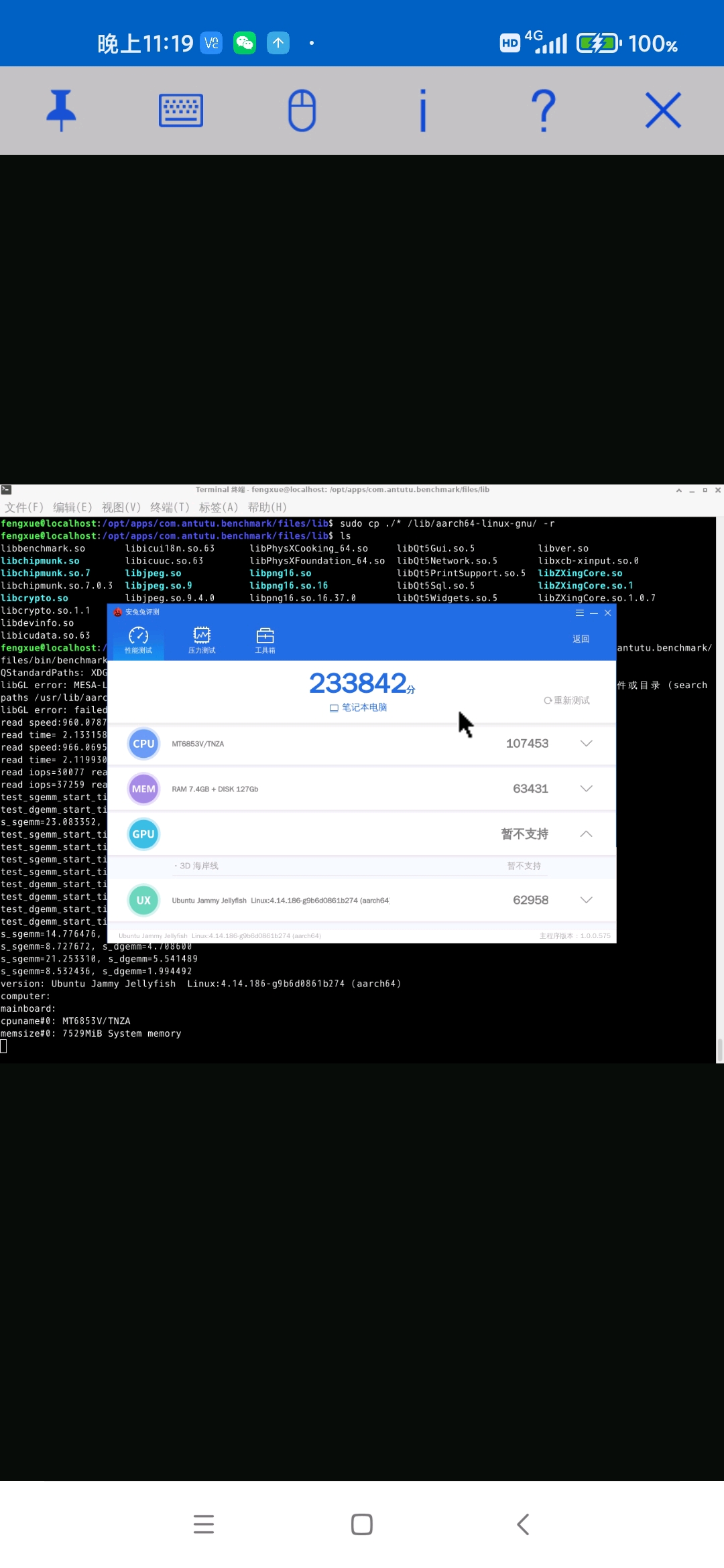Viewport: 724px width, 1568px height.
Task: Click the terminal vertical scrollbar
Action: tap(720, 1051)
